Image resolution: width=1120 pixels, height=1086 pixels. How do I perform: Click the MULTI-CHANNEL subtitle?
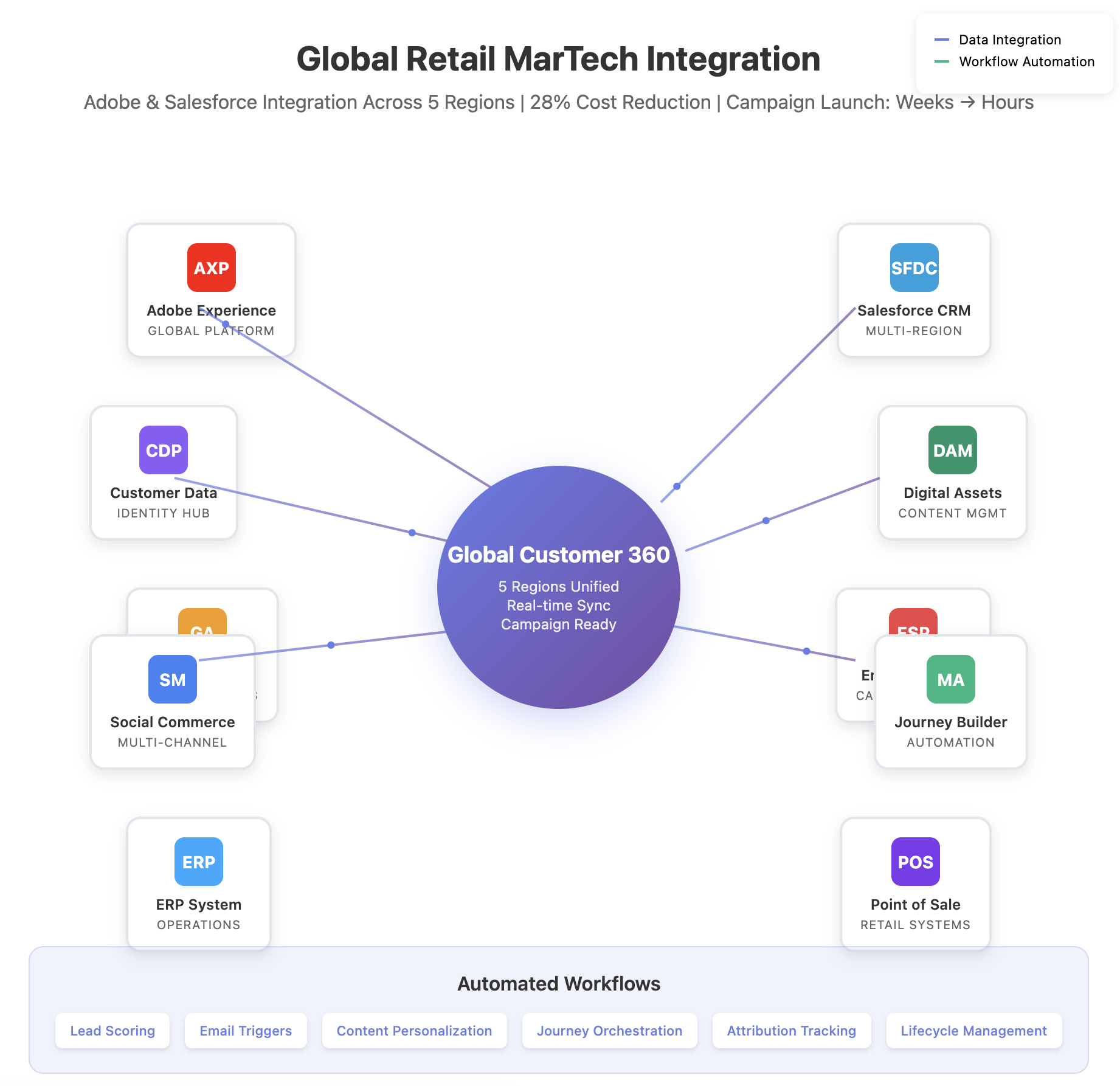tap(173, 742)
